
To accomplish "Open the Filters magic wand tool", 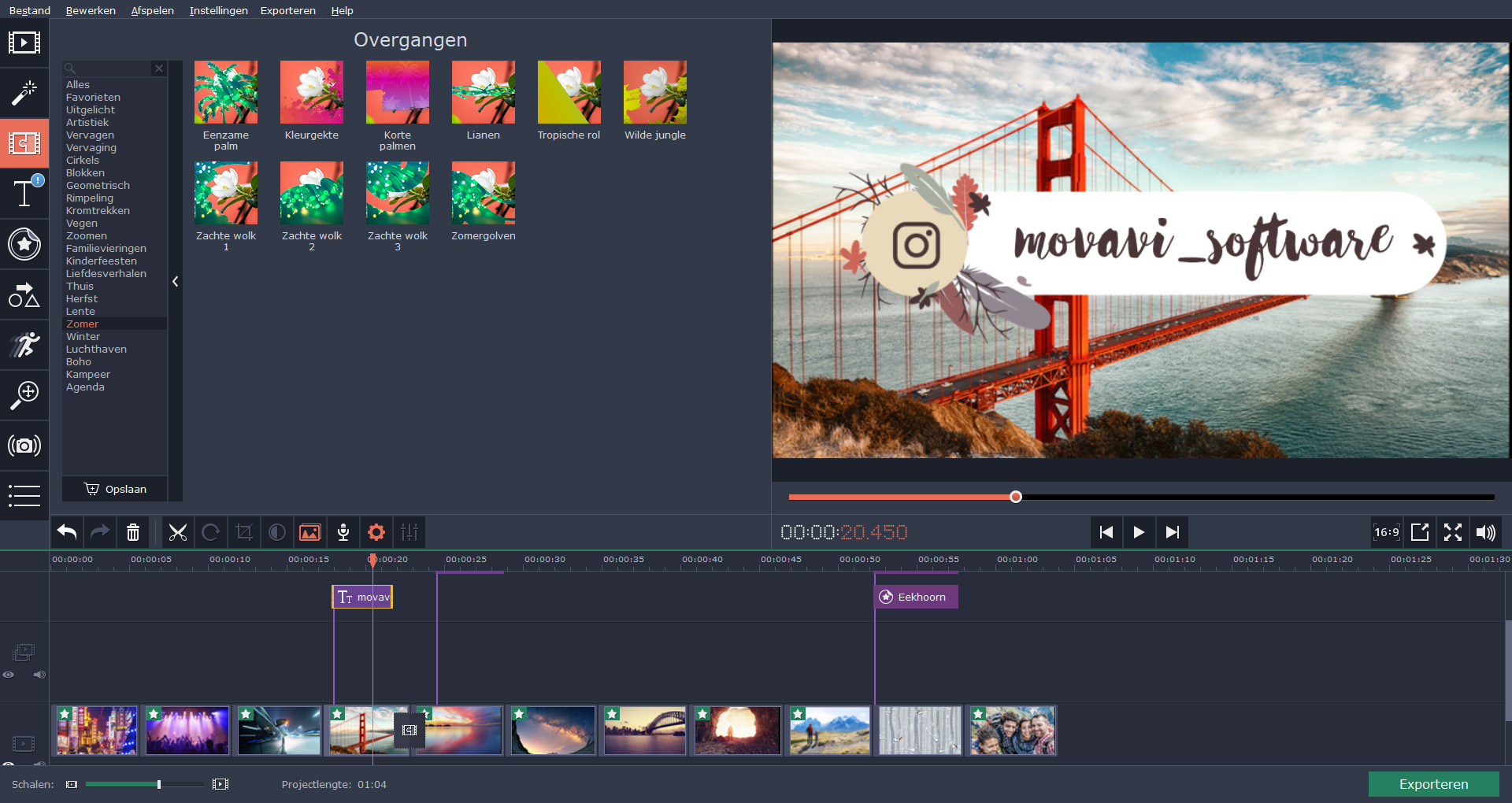I will (x=24, y=93).
